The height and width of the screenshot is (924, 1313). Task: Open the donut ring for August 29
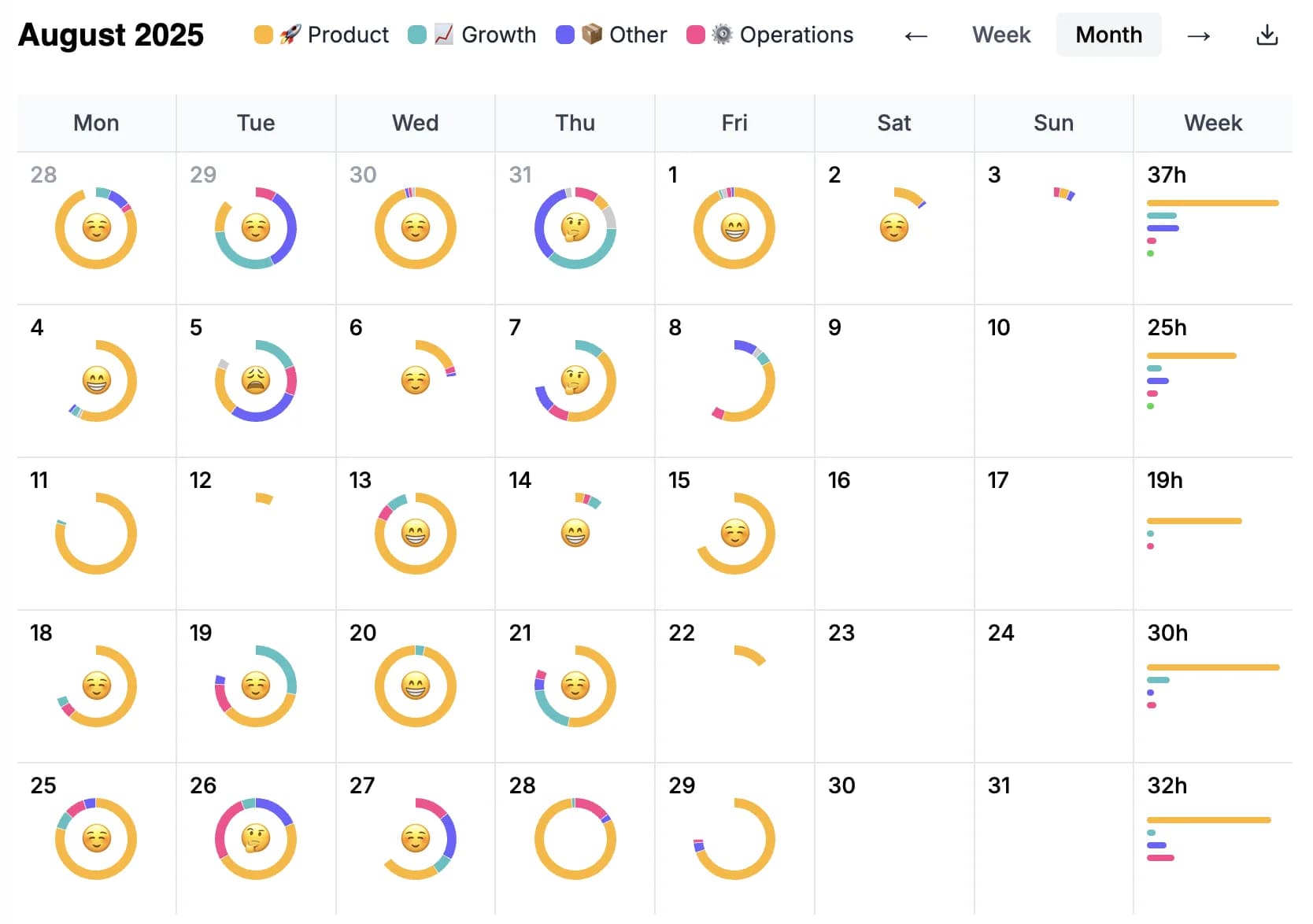734,838
